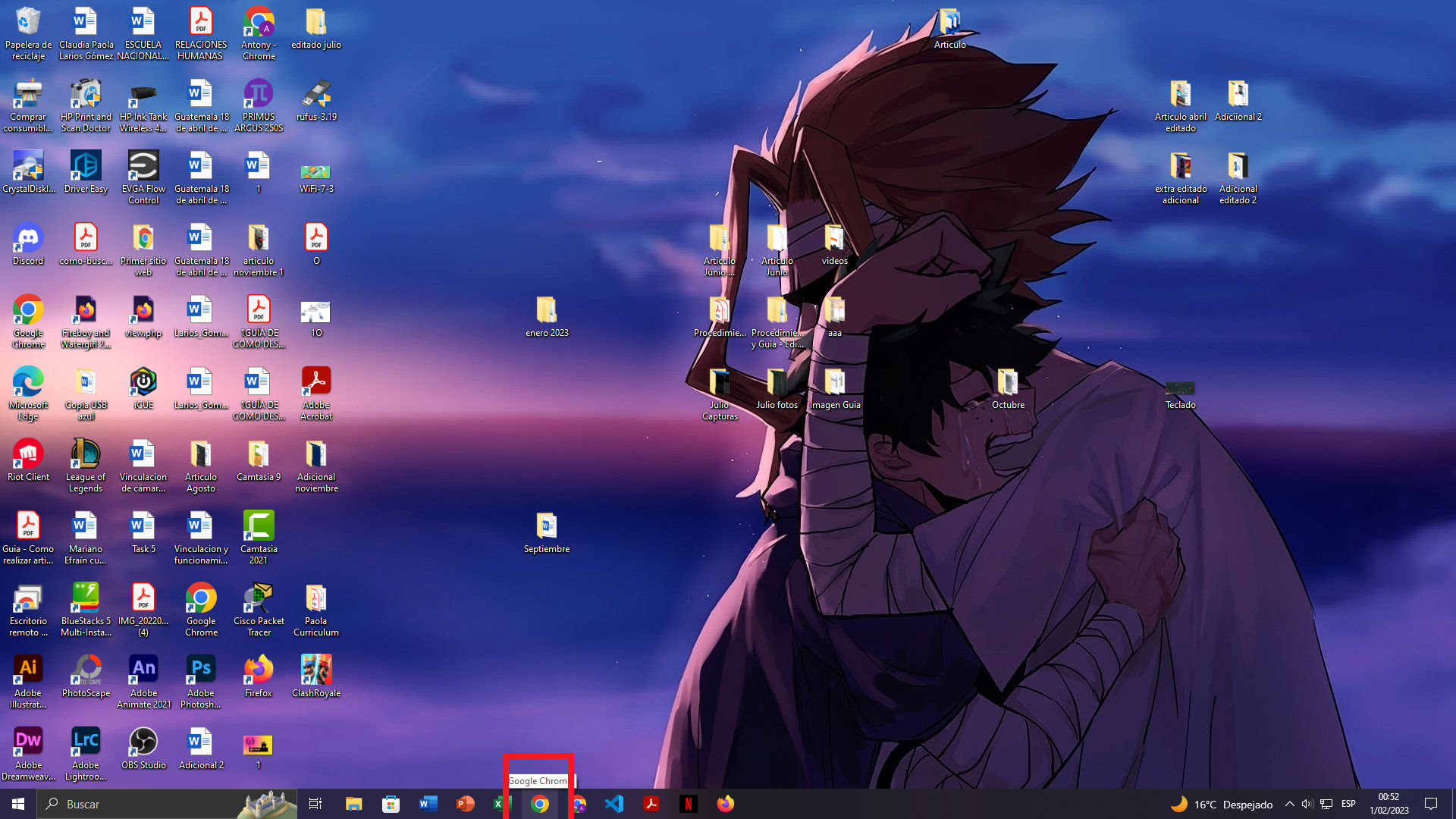Click the Windows Start button

click(18, 804)
